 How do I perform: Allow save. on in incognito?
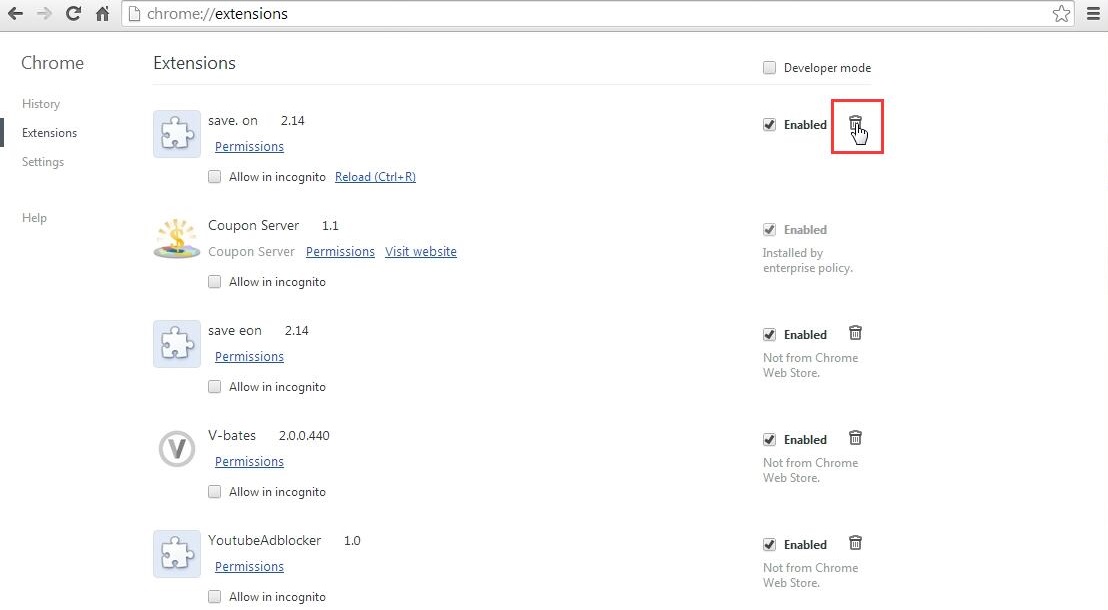coord(214,177)
